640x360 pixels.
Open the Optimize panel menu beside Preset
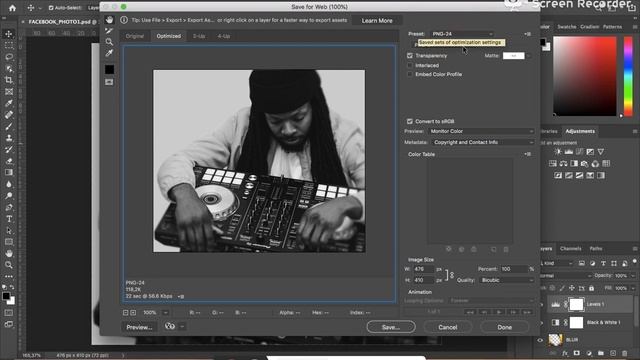528,34
